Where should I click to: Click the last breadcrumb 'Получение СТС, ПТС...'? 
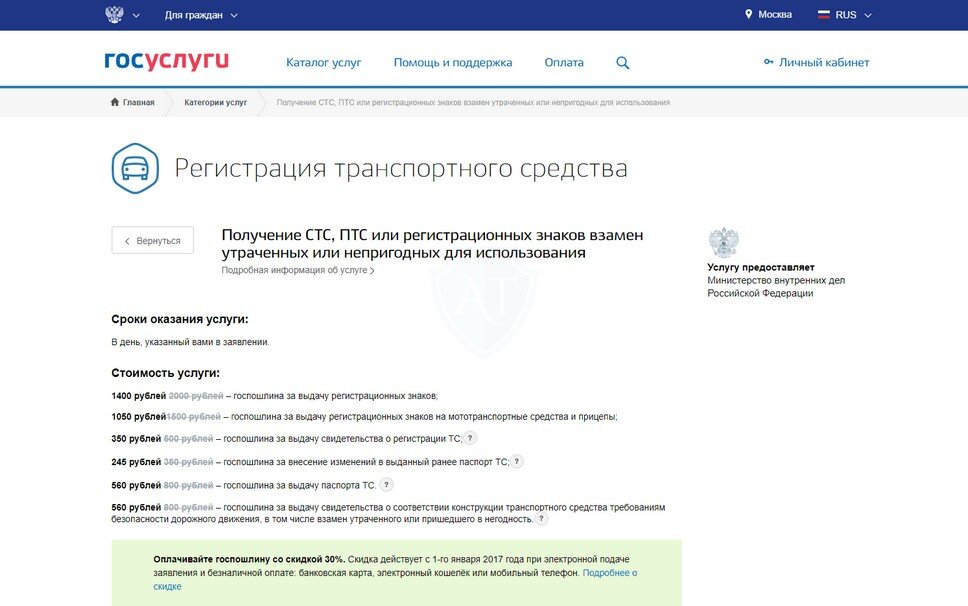click(x=473, y=102)
